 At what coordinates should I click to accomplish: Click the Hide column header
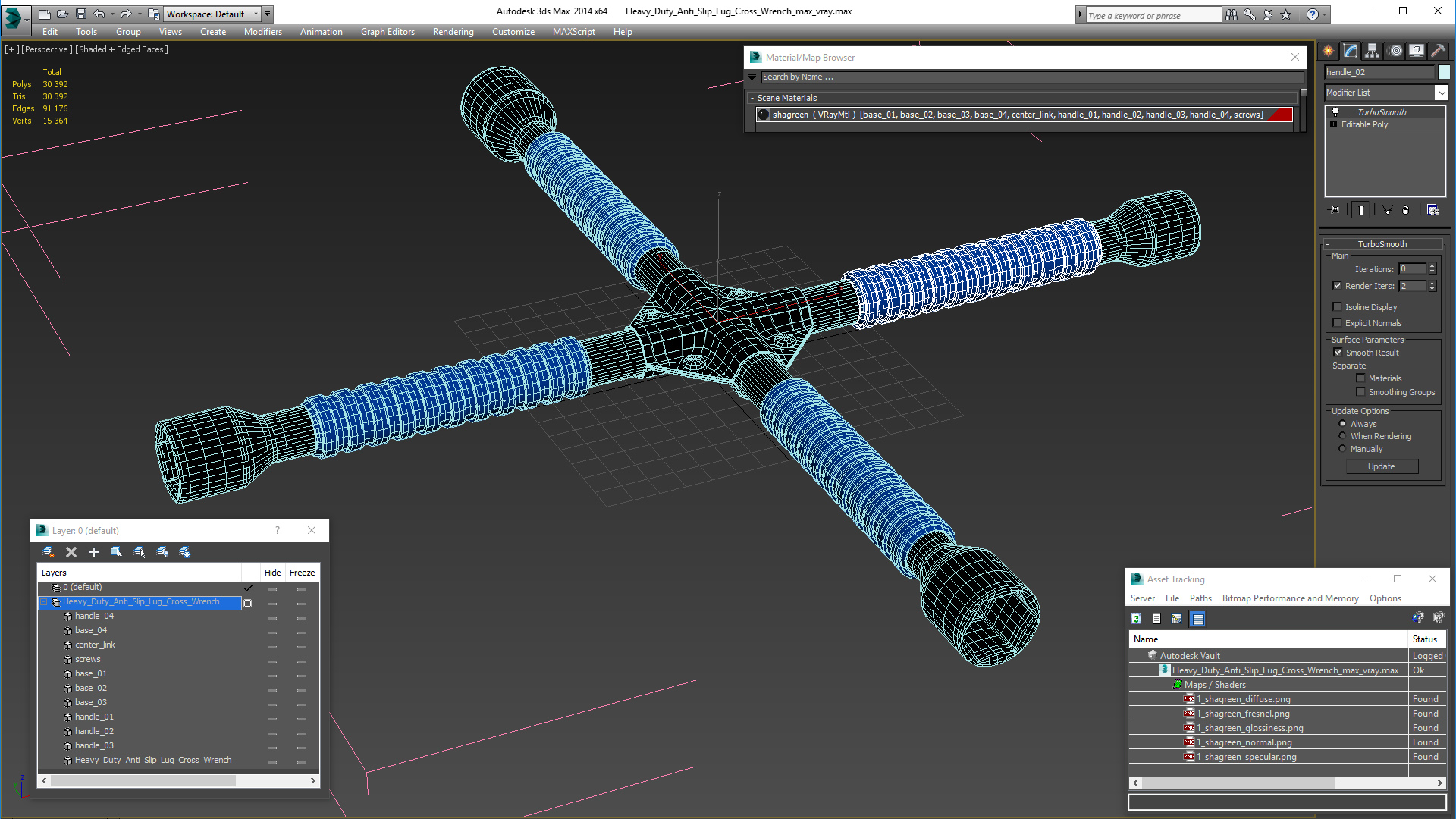(x=273, y=573)
